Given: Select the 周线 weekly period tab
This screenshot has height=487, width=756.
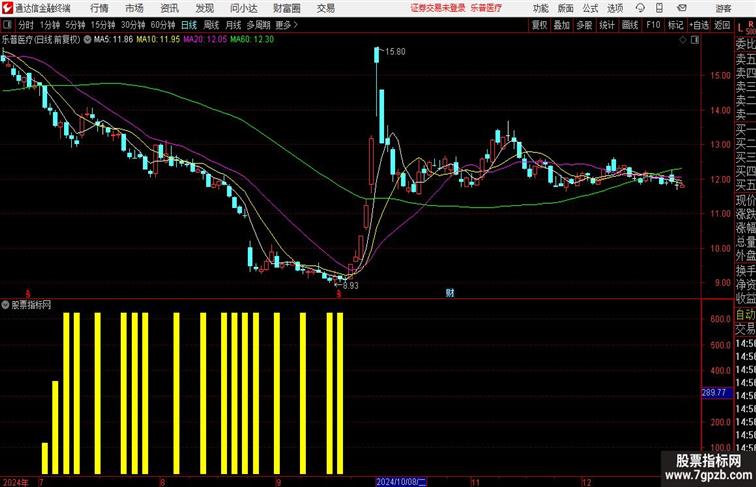Looking at the screenshot, I should point(211,25).
